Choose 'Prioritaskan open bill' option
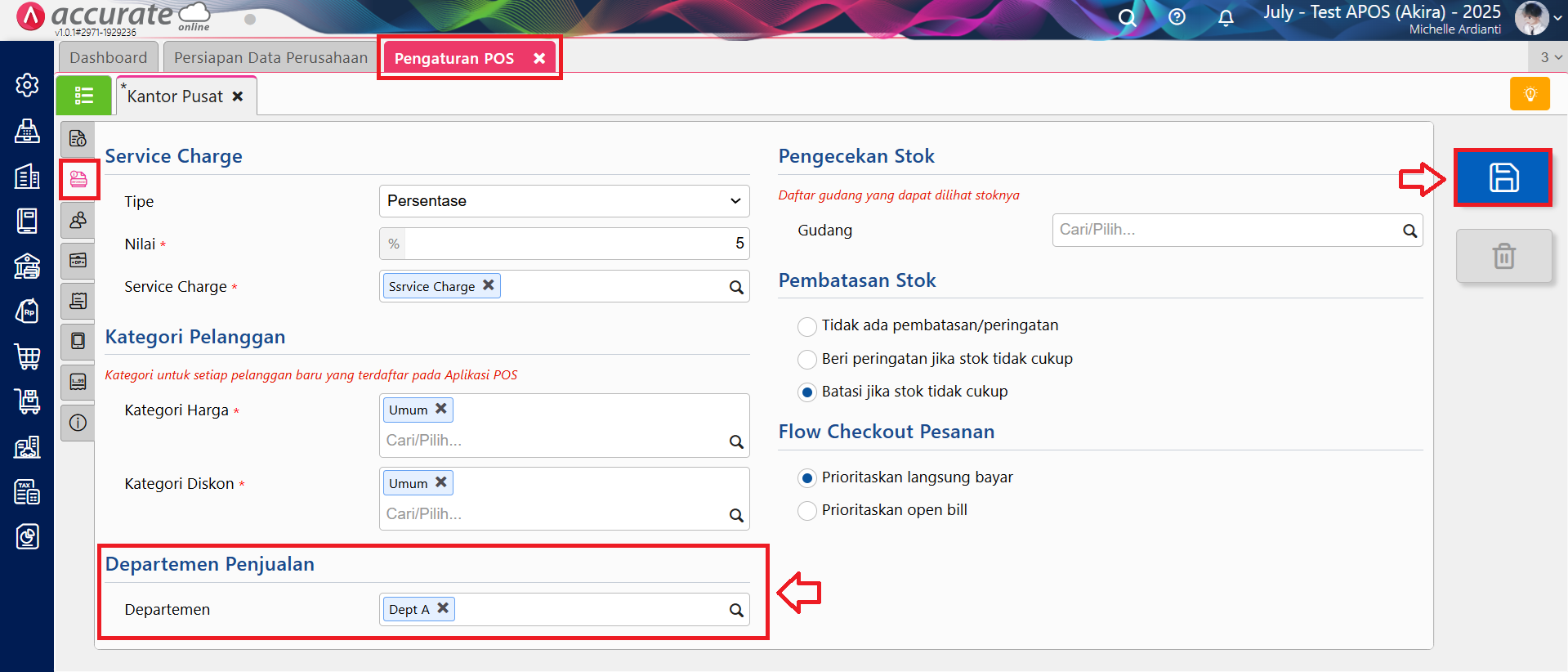1568x672 pixels. point(807,511)
